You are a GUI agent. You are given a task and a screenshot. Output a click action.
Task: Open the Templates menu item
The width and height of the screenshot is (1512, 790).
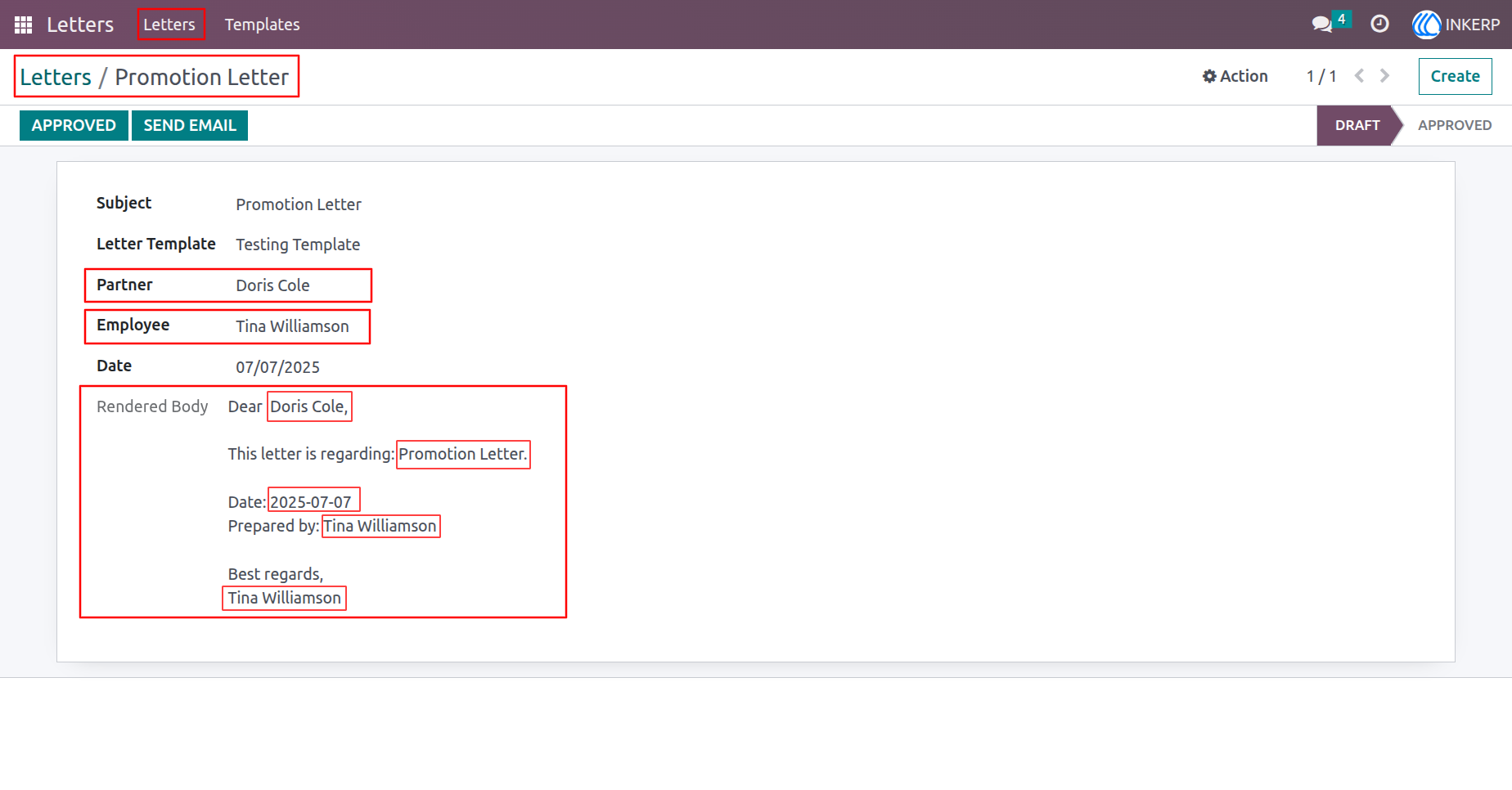[x=262, y=25]
